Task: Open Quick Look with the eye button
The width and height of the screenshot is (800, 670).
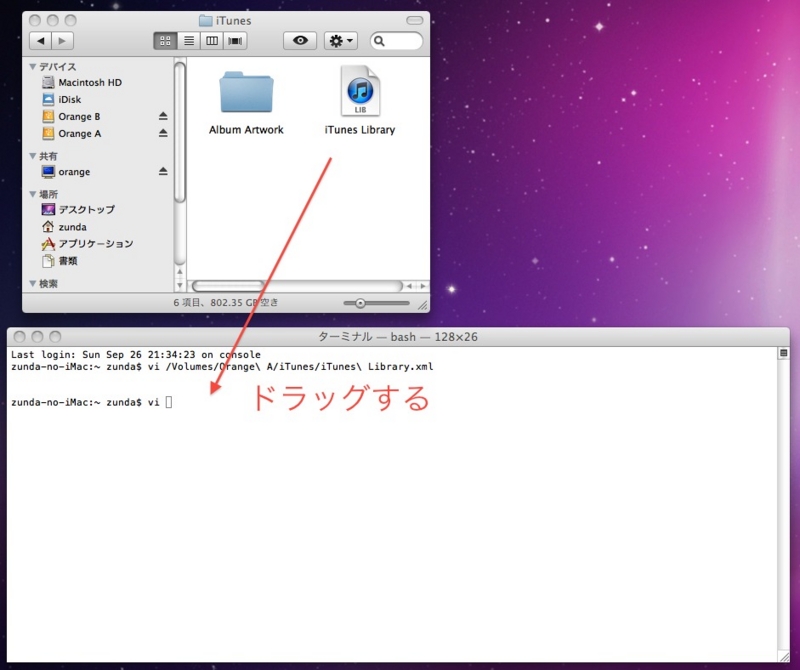Action: [300, 41]
